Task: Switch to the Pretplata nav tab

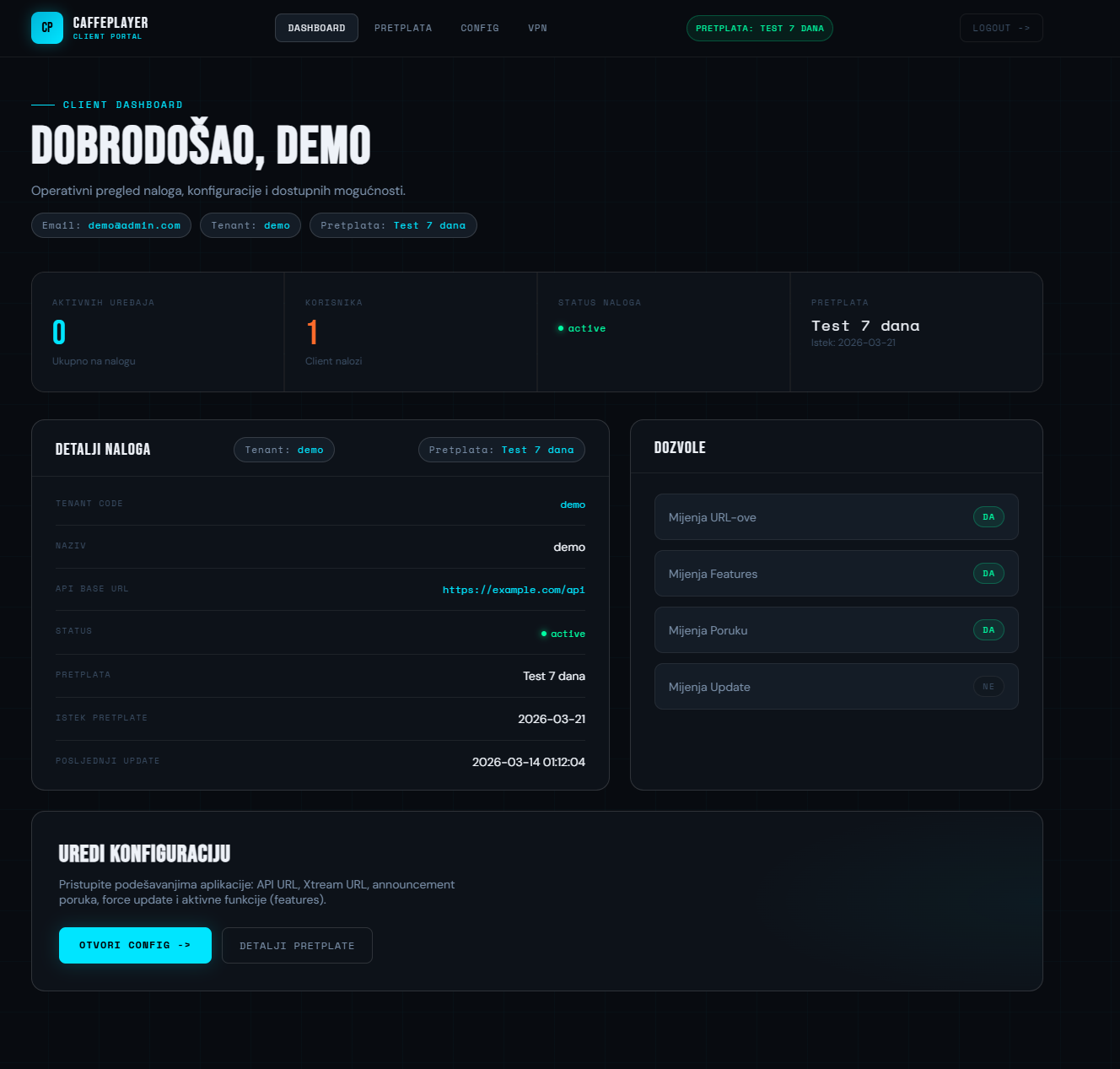Action: pyautogui.click(x=403, y=28)
